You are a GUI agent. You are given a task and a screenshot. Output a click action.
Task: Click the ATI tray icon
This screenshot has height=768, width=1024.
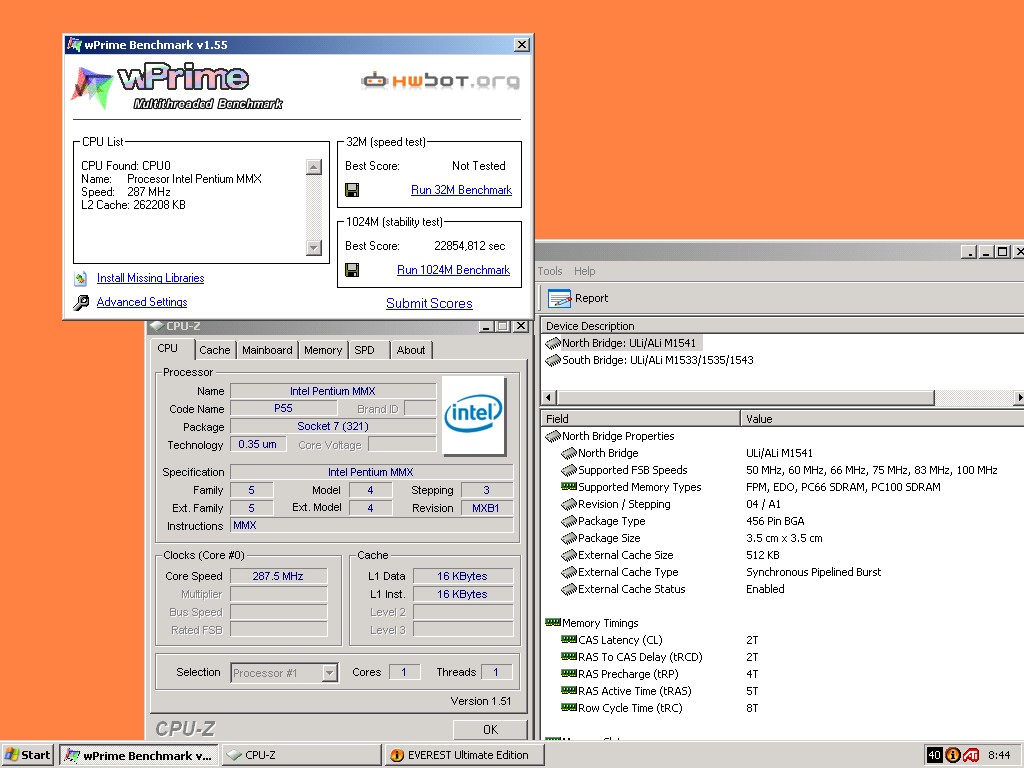(x=970, y=756)
